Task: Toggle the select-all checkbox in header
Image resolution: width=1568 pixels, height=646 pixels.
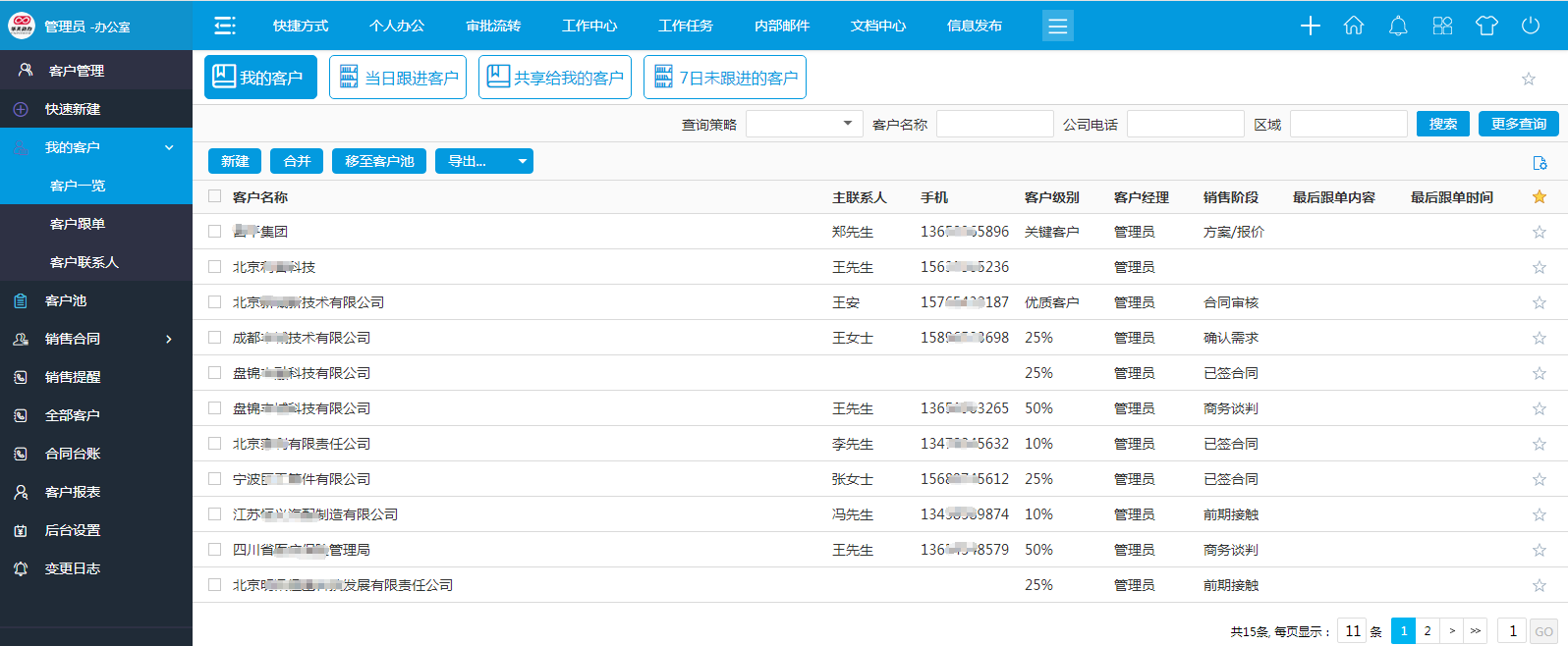Action: click(x=215, y=196)
